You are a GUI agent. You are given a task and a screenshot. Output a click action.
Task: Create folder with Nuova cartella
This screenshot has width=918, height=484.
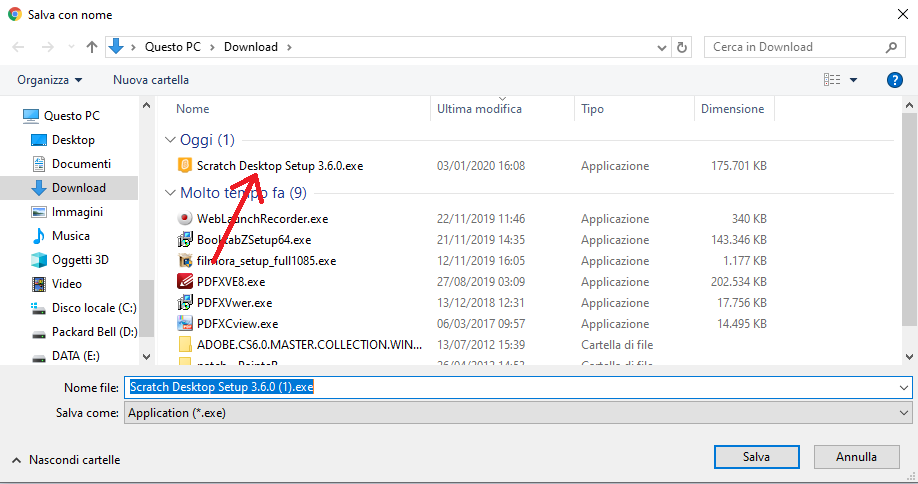point(150,80)
